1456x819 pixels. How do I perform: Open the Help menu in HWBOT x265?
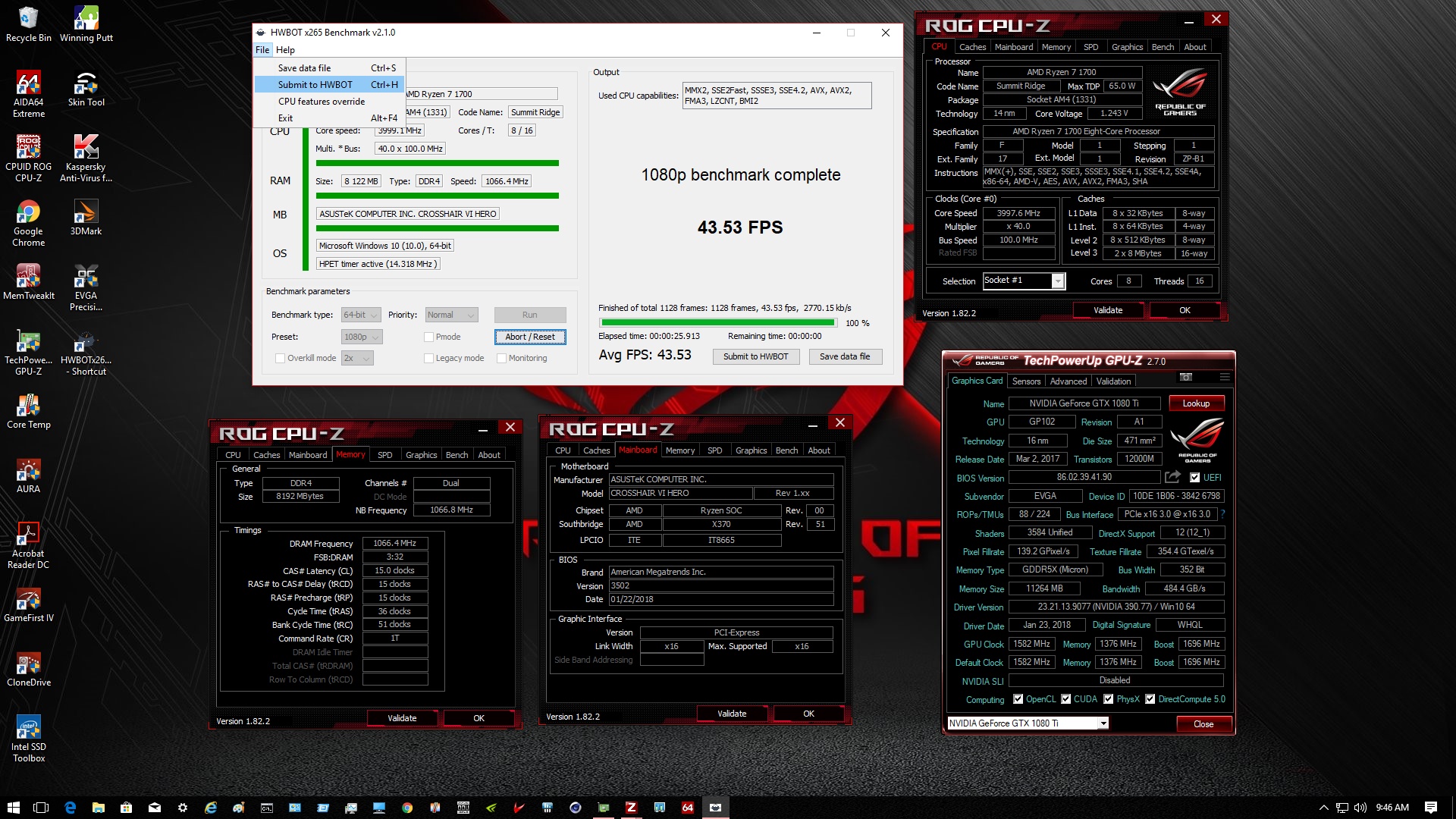tap(285, 50)
